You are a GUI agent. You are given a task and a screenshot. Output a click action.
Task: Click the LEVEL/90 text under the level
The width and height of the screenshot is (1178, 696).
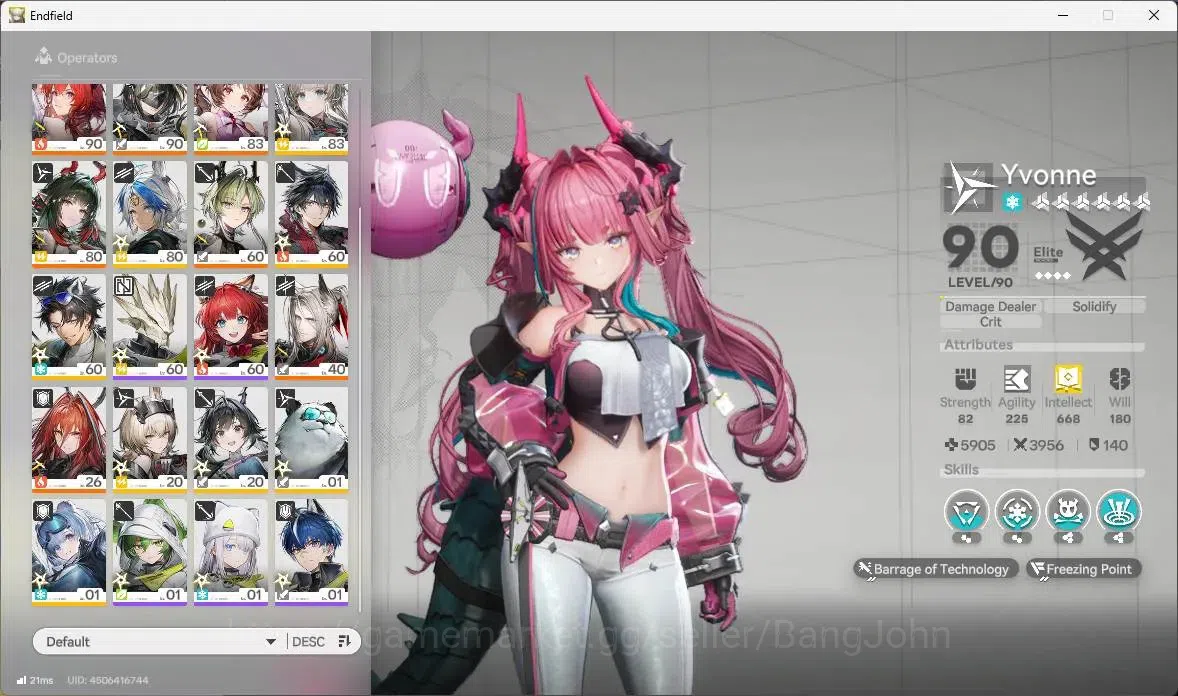click(980, 282)
